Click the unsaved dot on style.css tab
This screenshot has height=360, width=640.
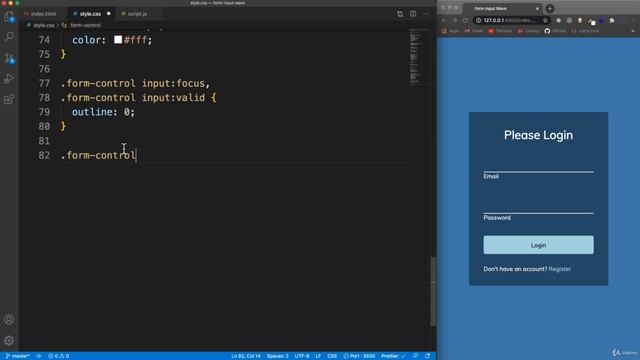click(109, 14)
